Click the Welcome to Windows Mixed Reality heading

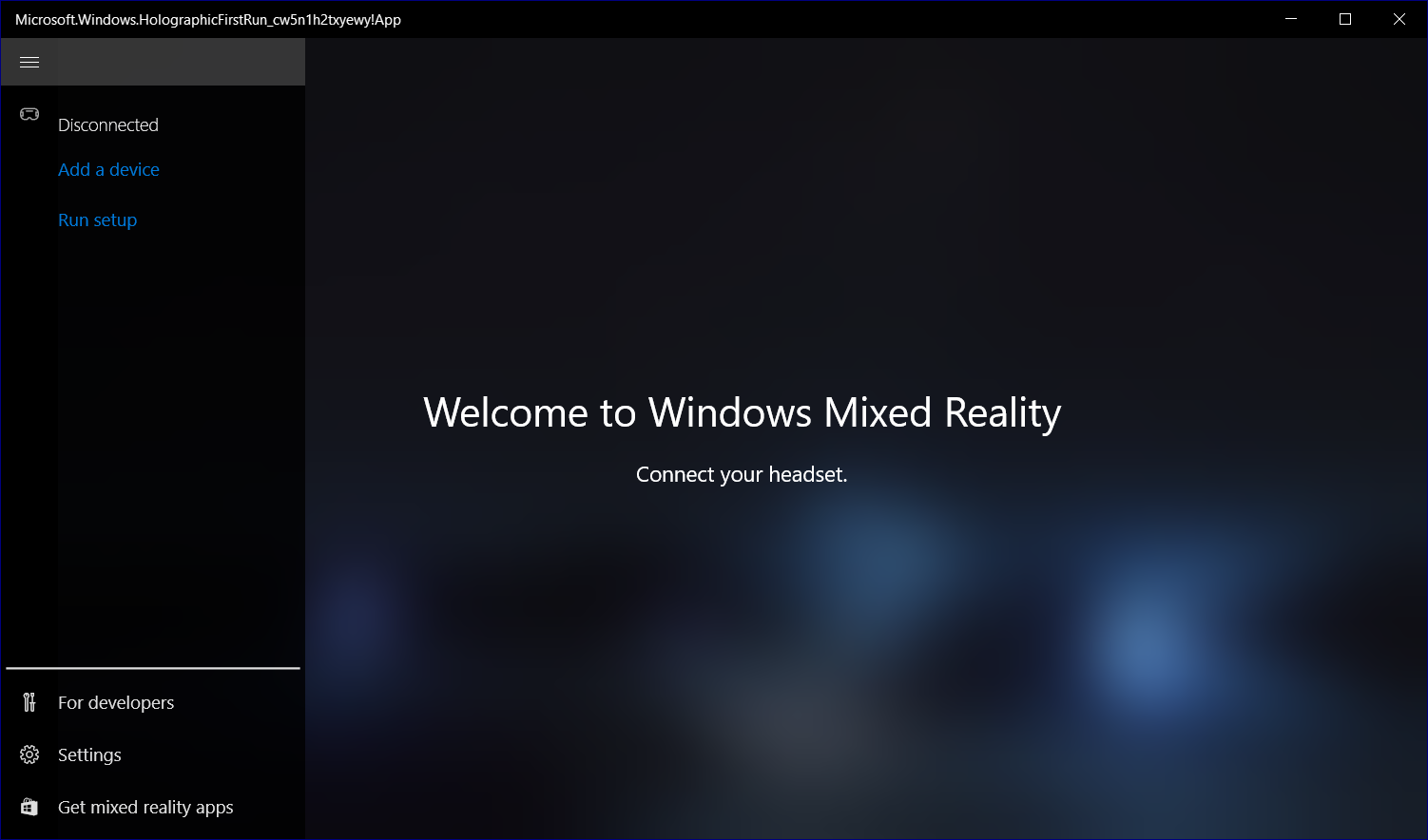tap(742, 413)
